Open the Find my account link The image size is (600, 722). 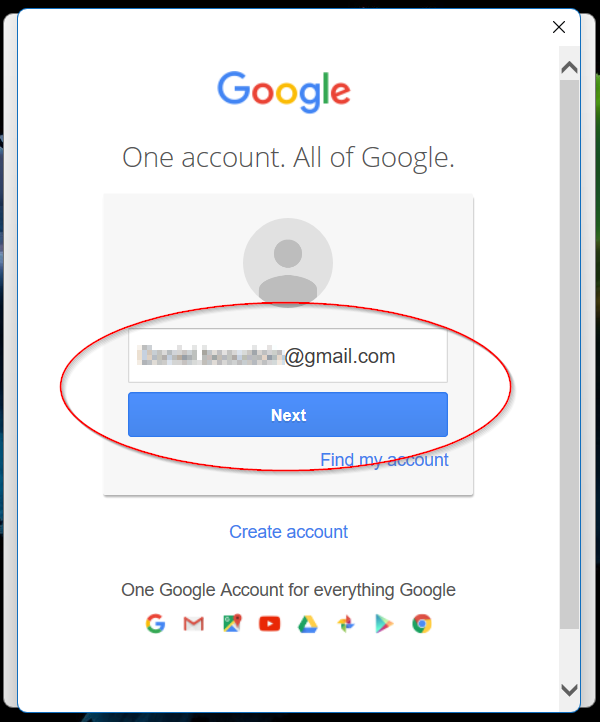pos(384,460)
